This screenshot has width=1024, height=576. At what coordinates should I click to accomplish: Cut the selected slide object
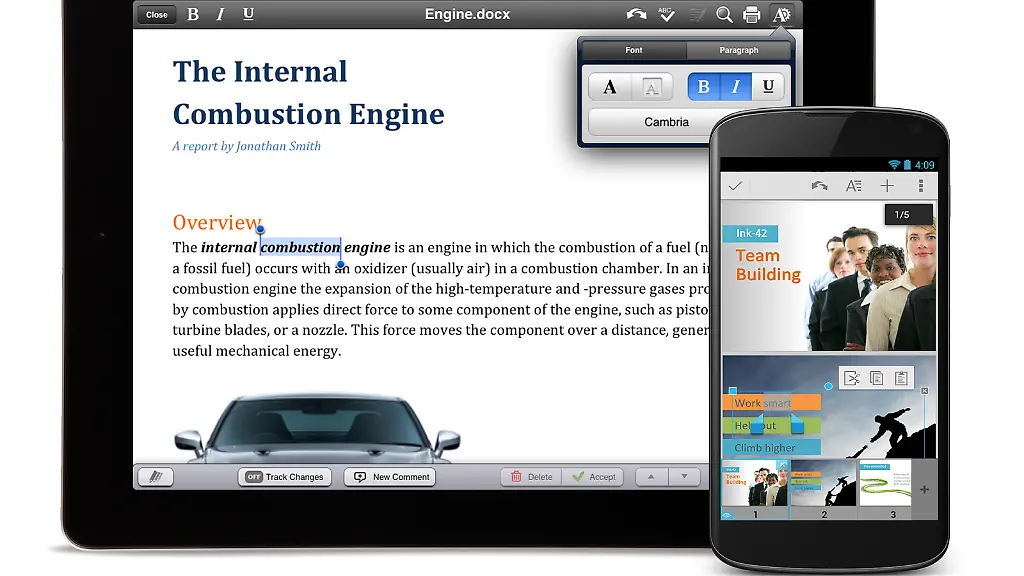pyautogui.click(x=852, y=377)
